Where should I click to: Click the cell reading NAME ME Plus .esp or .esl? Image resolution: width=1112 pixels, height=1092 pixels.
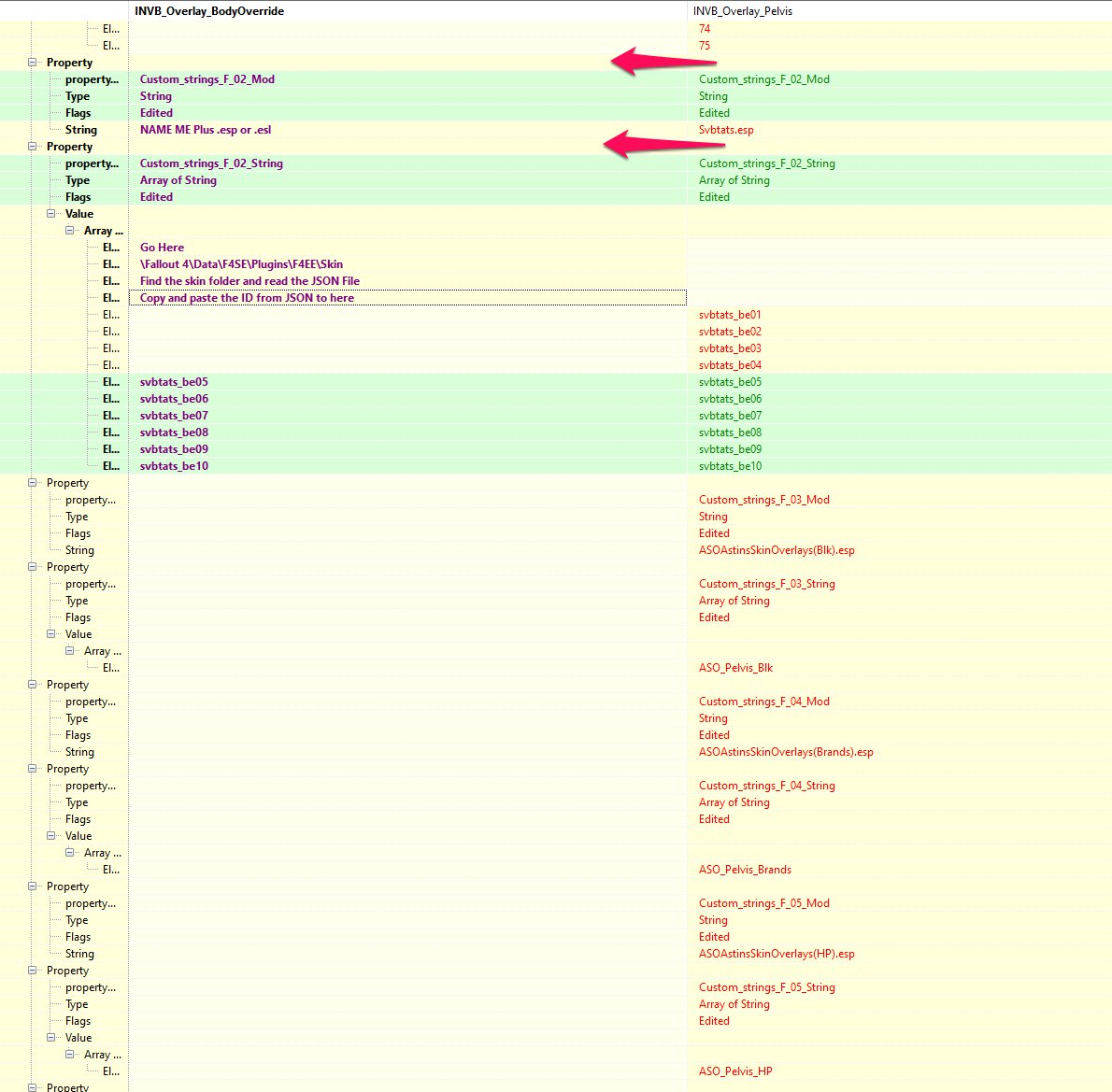[x=205, y=130]
